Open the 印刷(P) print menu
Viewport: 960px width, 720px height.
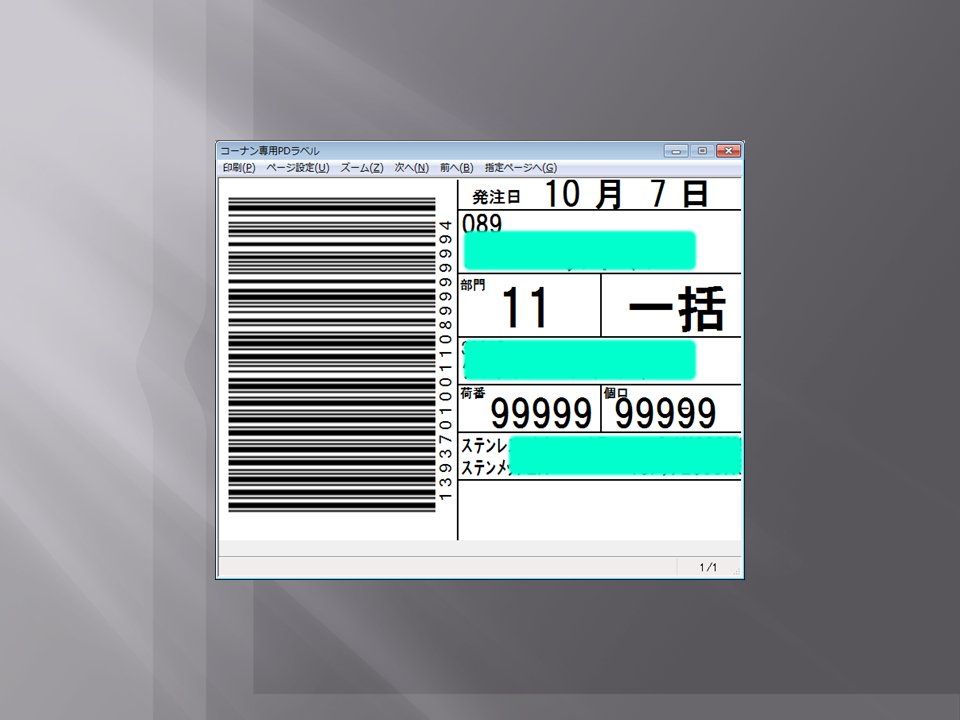[x=237, y=167]
